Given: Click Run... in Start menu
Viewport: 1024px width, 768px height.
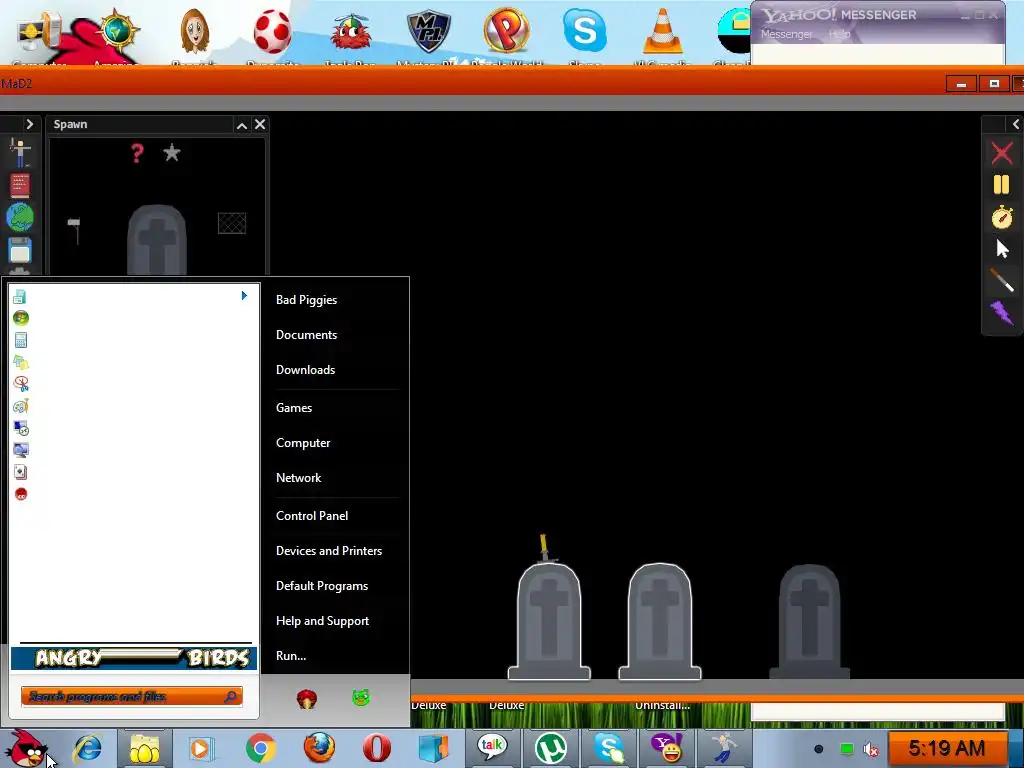Looking at the screenshot, I should pos(291,656).
